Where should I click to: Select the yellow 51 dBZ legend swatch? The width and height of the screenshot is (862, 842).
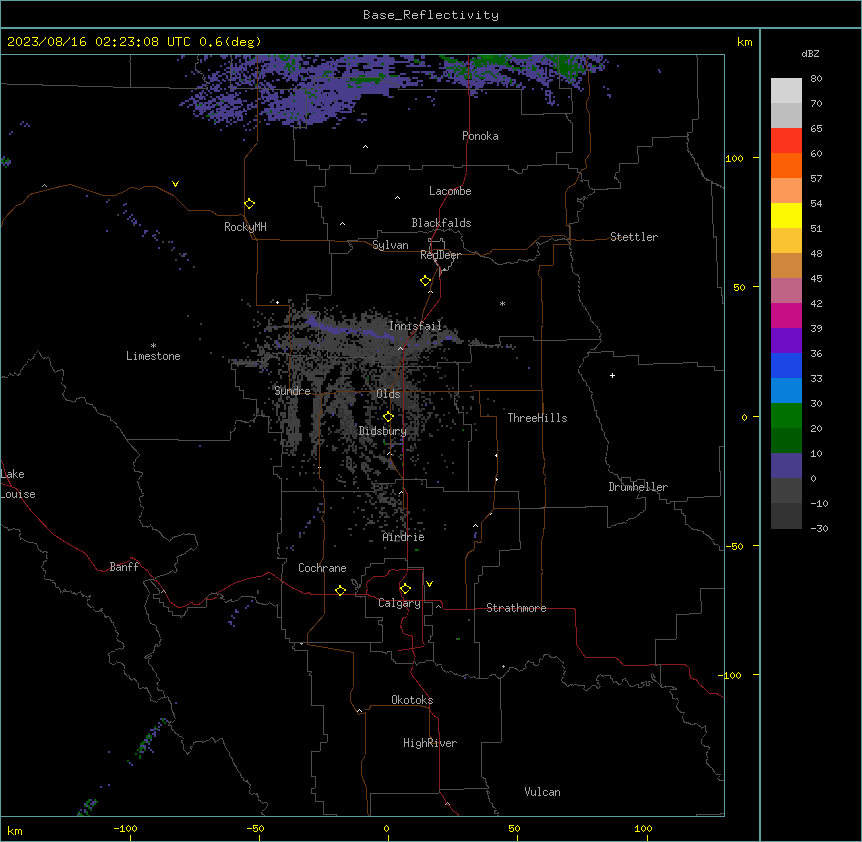tap(786, 215)
